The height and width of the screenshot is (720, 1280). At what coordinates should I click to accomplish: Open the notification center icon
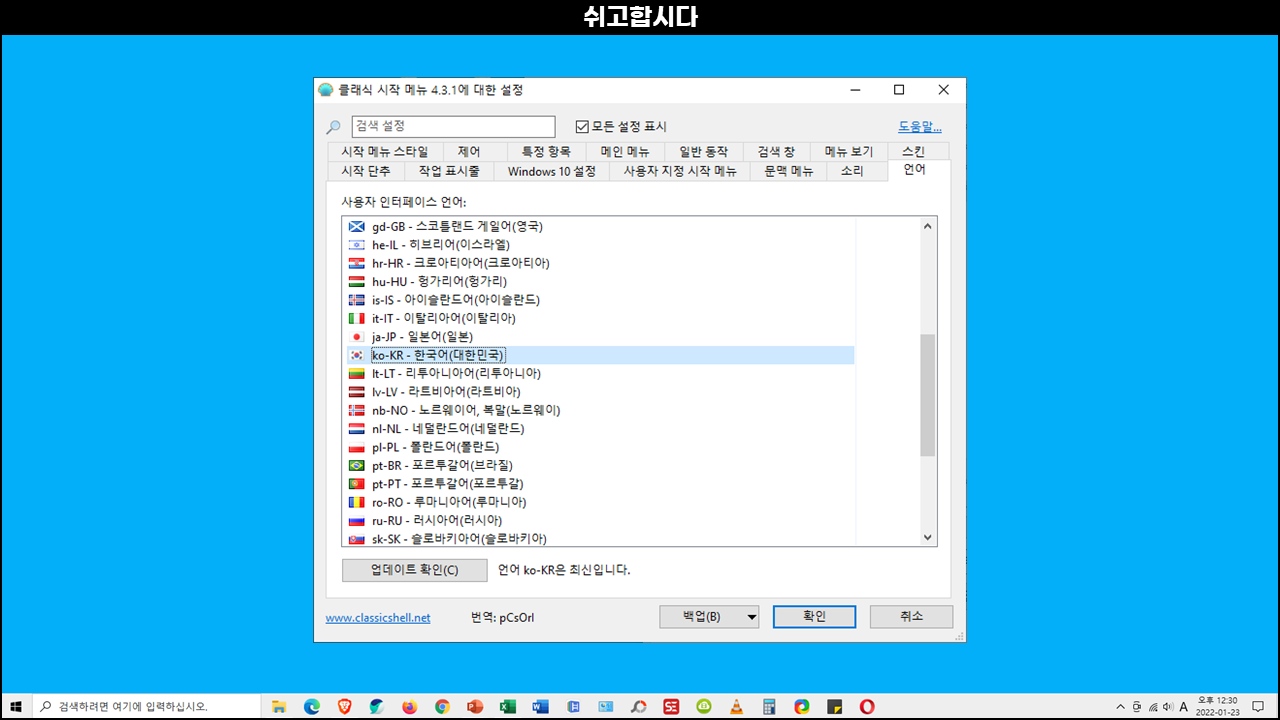[1258, 706]
